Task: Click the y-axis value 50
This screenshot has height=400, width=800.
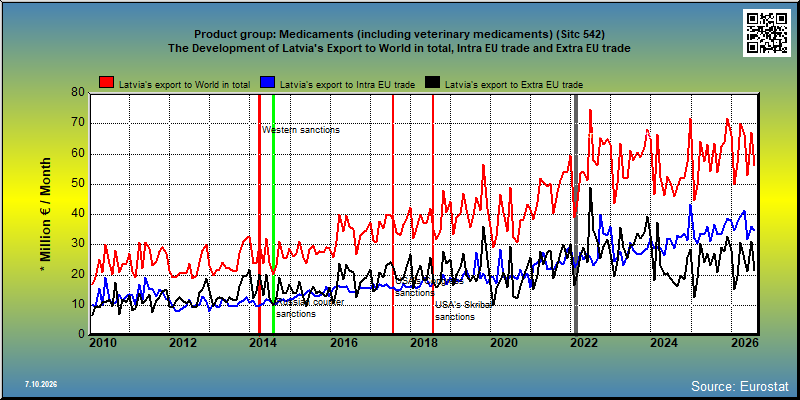Action: (78, 184)
